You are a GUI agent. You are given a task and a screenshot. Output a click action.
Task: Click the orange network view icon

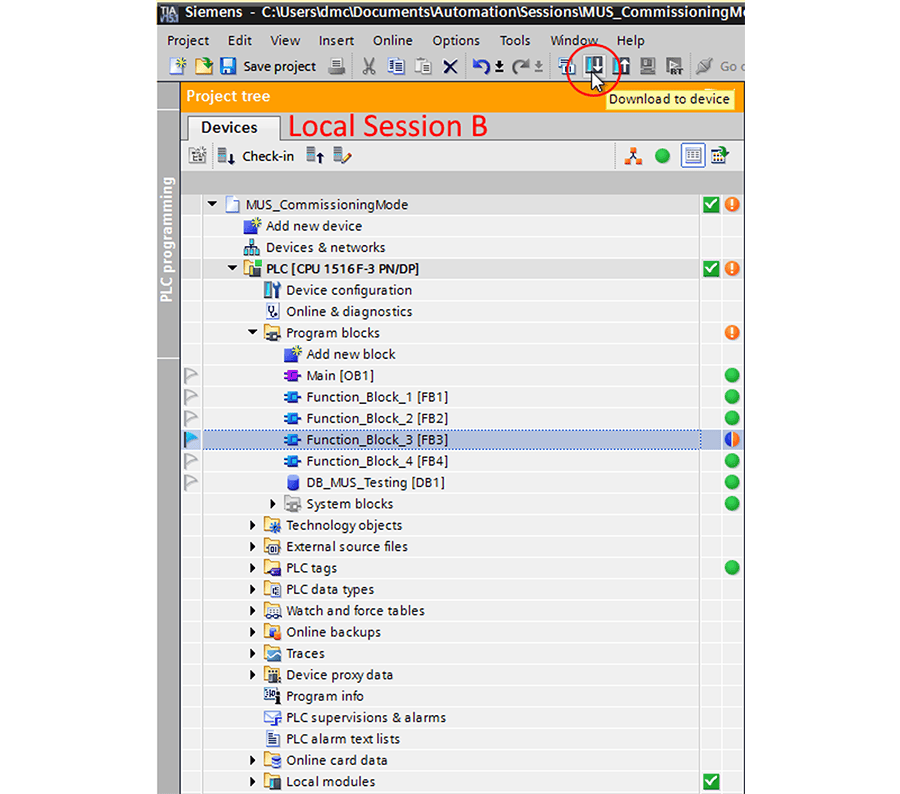click(x=633, y=156)
